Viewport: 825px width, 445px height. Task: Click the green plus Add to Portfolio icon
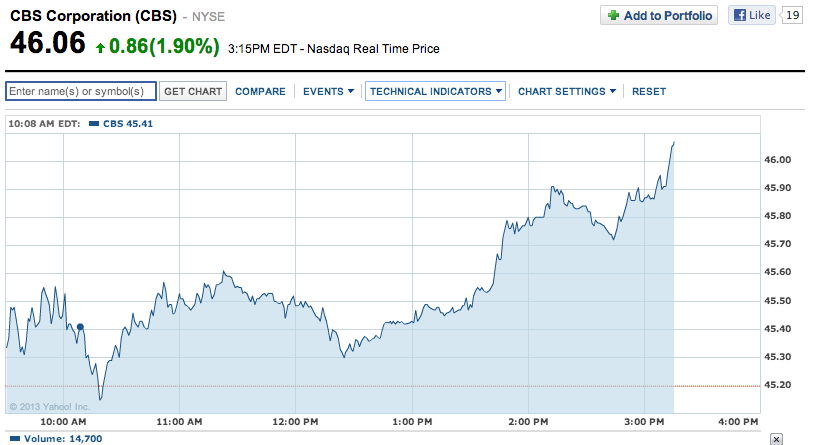click(x=613, y=15)
